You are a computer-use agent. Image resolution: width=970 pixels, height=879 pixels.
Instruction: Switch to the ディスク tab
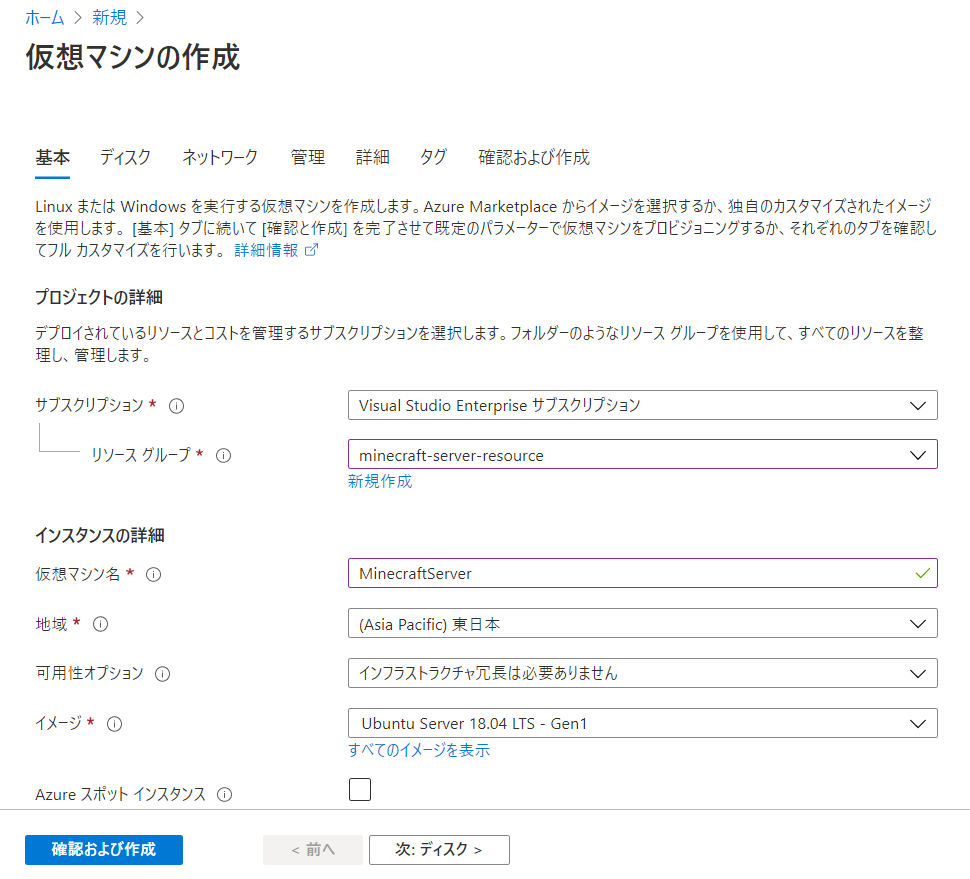tap(124, 157)
